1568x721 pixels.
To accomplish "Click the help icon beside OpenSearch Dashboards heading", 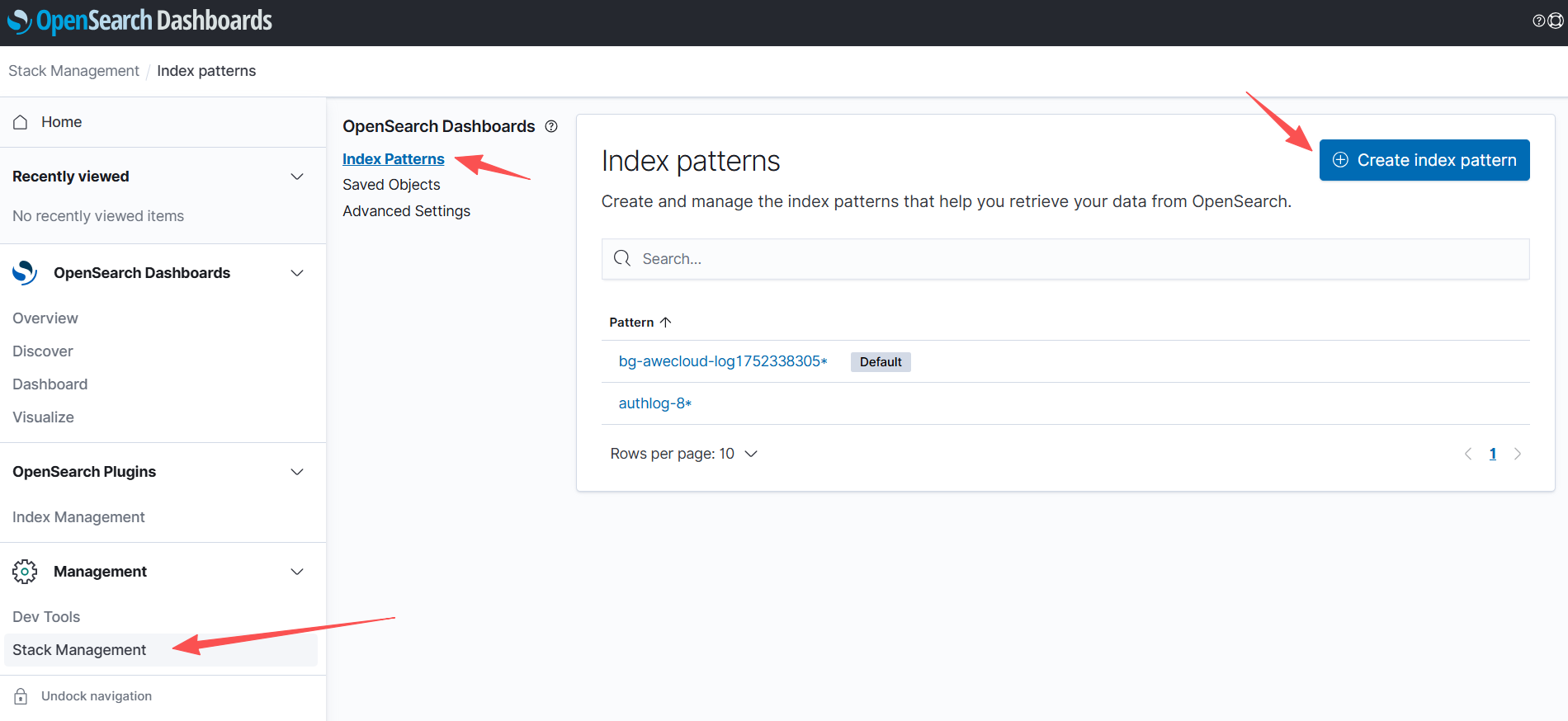I will (551, 126).
